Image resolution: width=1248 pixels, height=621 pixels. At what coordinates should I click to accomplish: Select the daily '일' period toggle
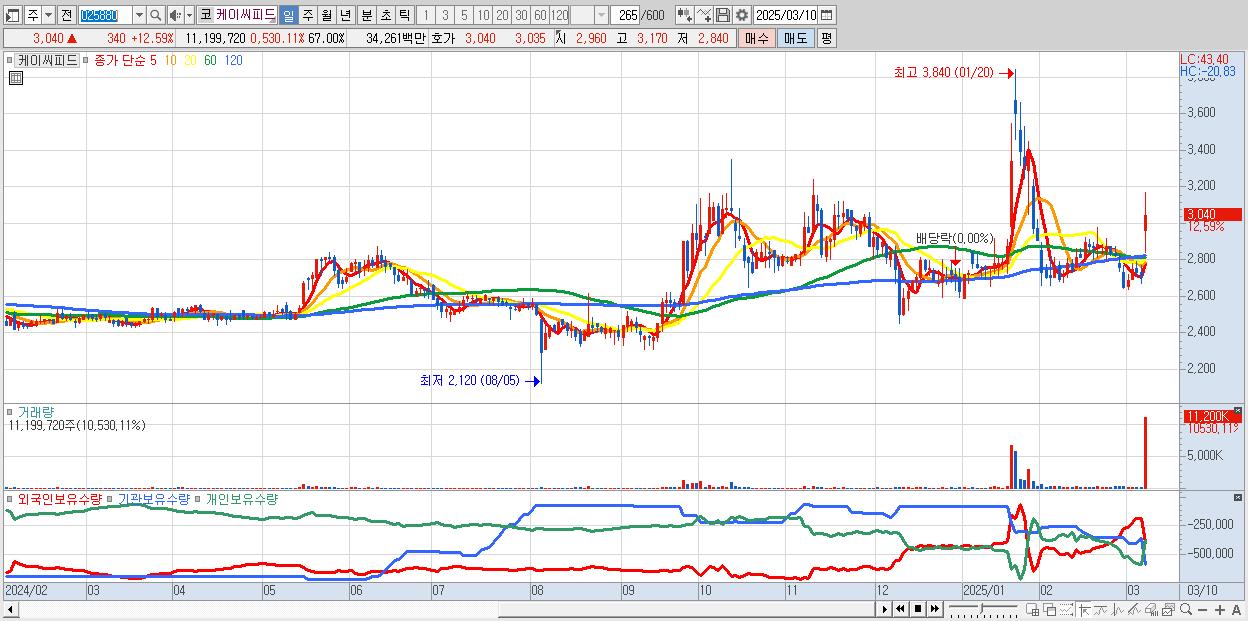click(288, 15)
